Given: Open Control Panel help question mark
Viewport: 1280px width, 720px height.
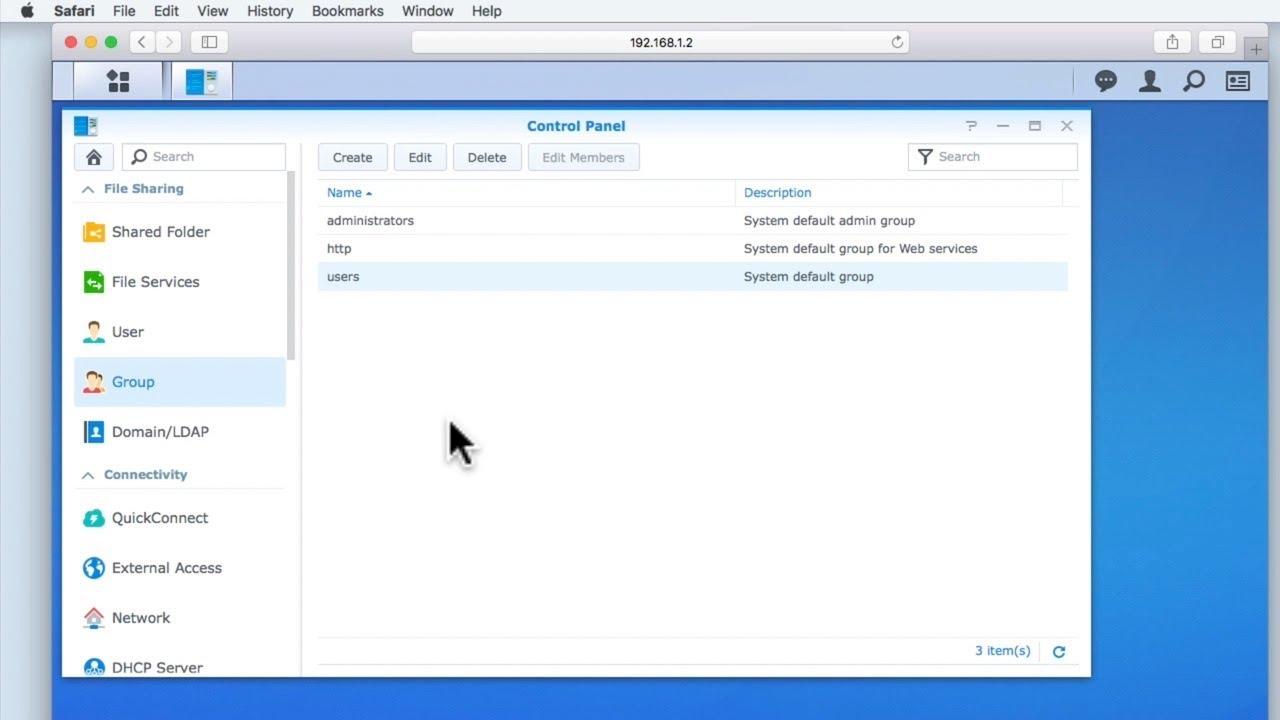Looking at the screenshot, I should pos(971,126).
